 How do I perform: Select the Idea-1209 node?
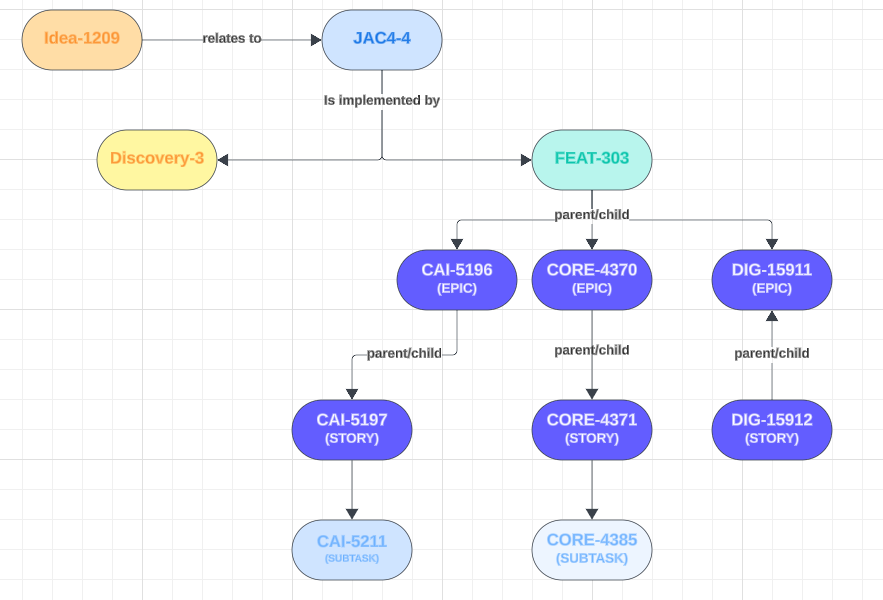pos(82,39)
